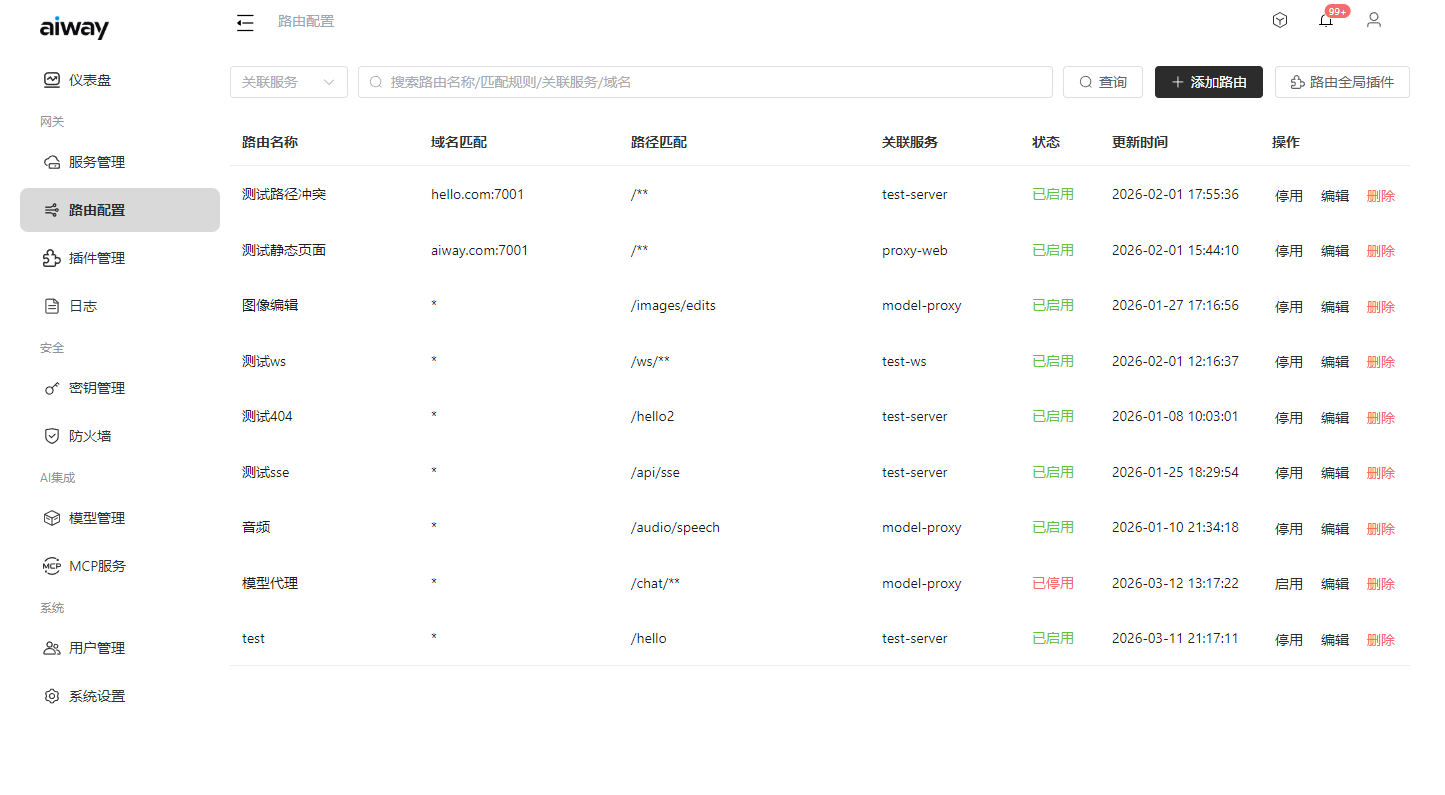Image resolution: width=1445 pixels, height=795 pixels.
Task: Open MCP服务 in the sidebar
Action: point(97,566)
